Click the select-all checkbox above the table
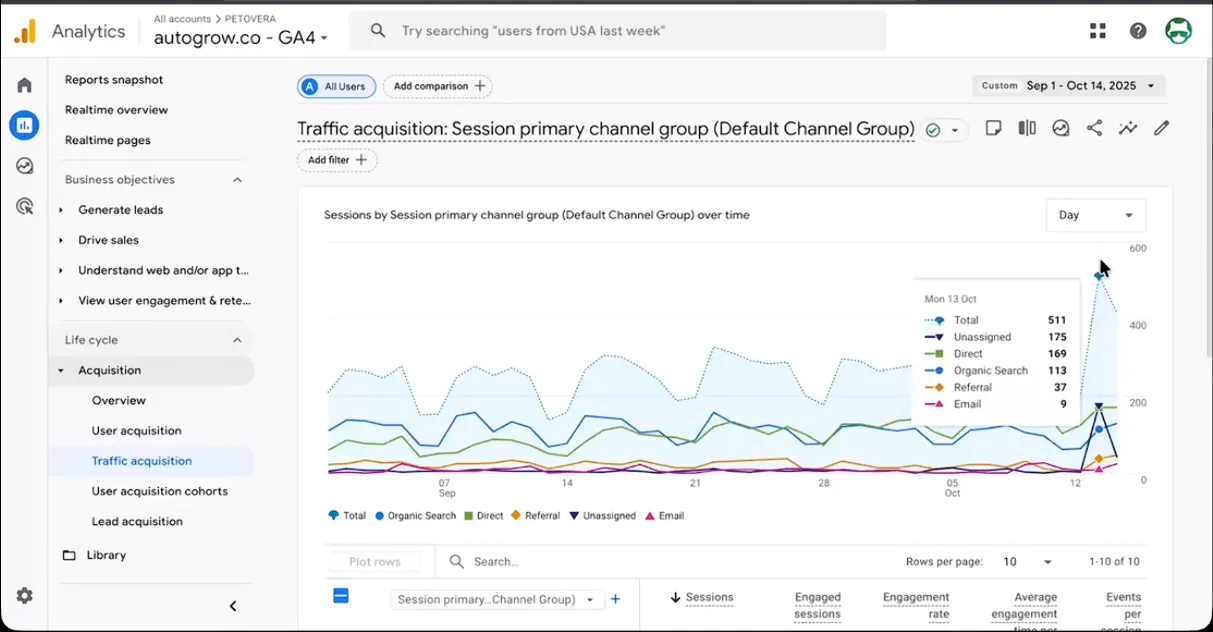 (341, 595)
